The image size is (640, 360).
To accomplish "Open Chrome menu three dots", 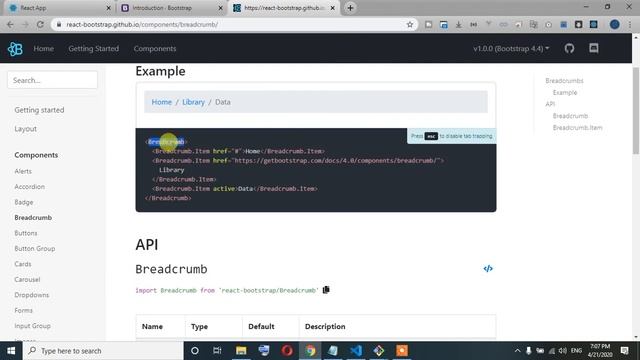I will click(630, 24).
